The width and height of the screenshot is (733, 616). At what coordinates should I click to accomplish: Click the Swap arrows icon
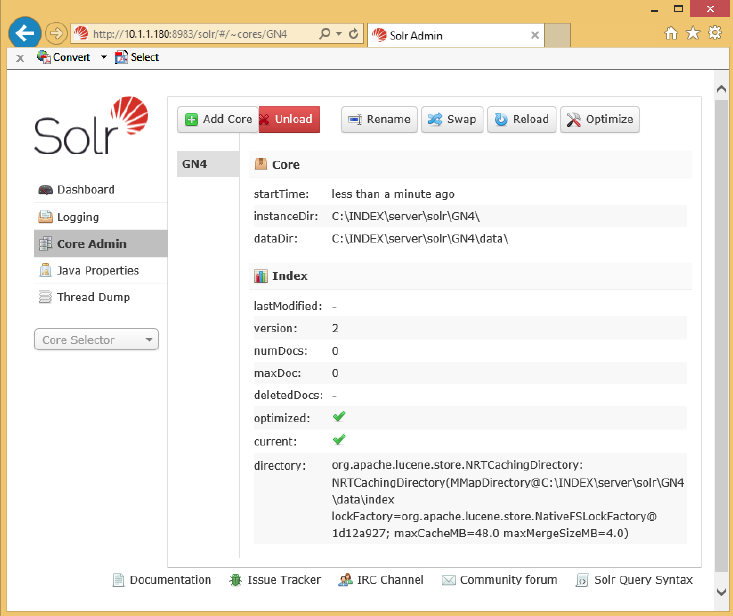[x=435, y=120]
